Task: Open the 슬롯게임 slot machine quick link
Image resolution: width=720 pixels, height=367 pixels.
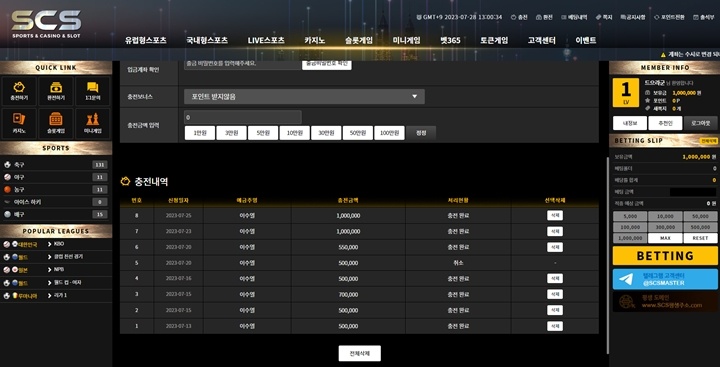Action: click(x=56, y=124)
